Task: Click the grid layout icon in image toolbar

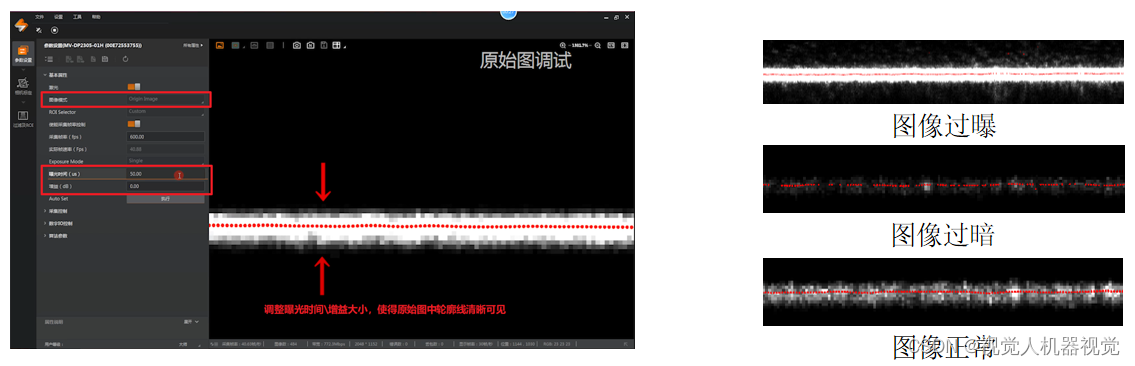Action: (x=336, y=45)
